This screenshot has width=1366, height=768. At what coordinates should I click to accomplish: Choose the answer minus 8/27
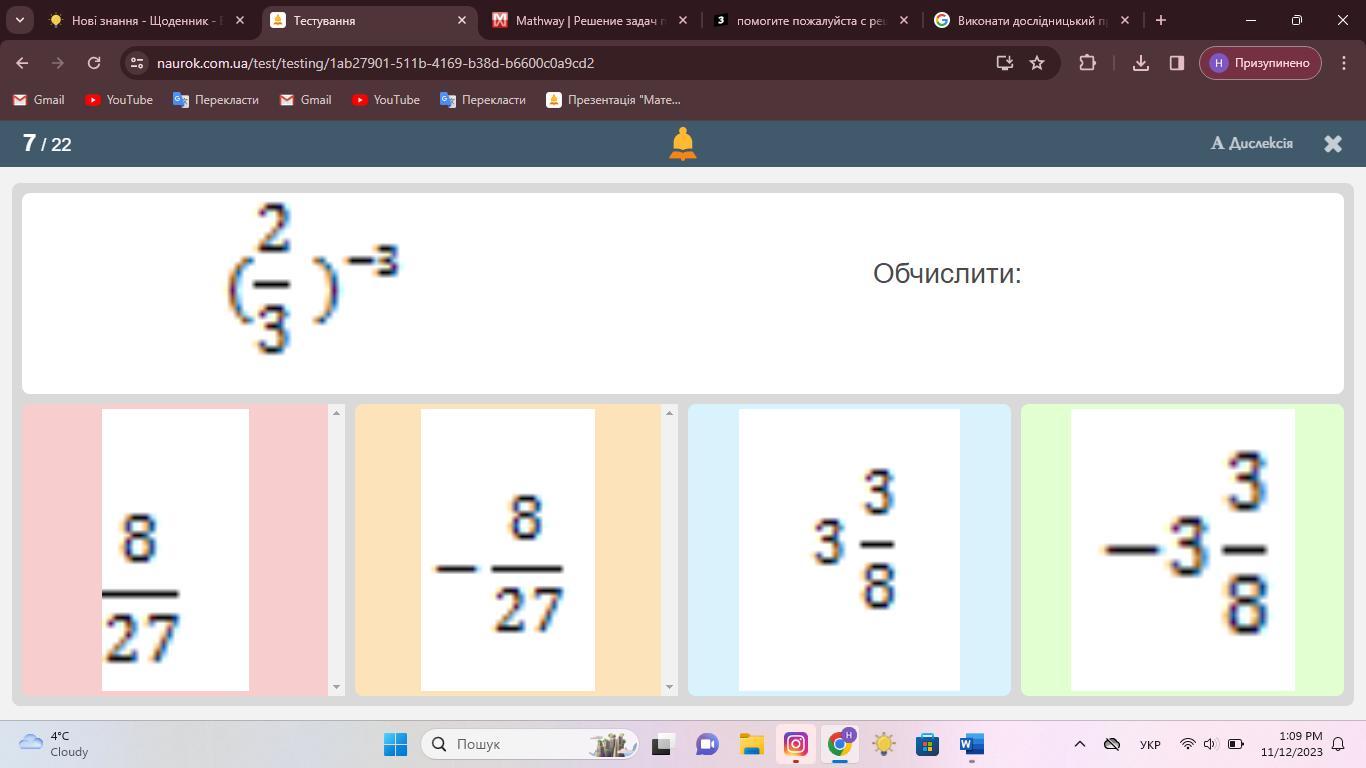507,549
